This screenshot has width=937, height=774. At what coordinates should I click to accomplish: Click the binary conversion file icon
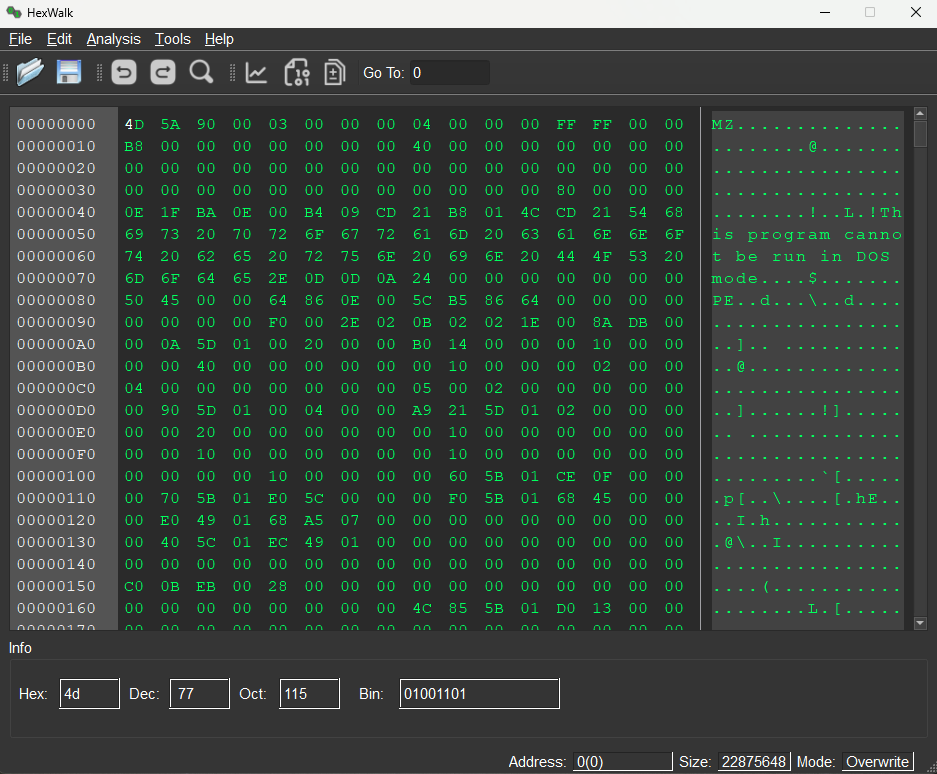[x=296, y=71]
